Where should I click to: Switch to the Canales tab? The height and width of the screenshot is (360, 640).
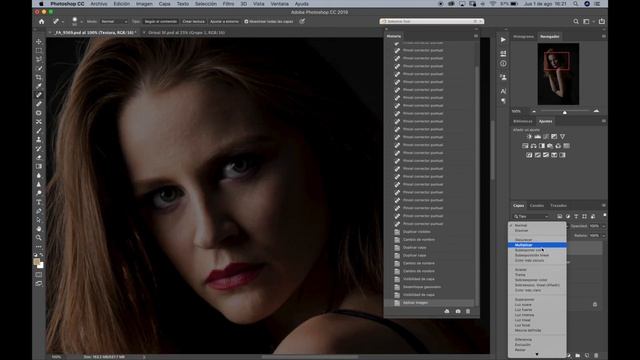537,205
